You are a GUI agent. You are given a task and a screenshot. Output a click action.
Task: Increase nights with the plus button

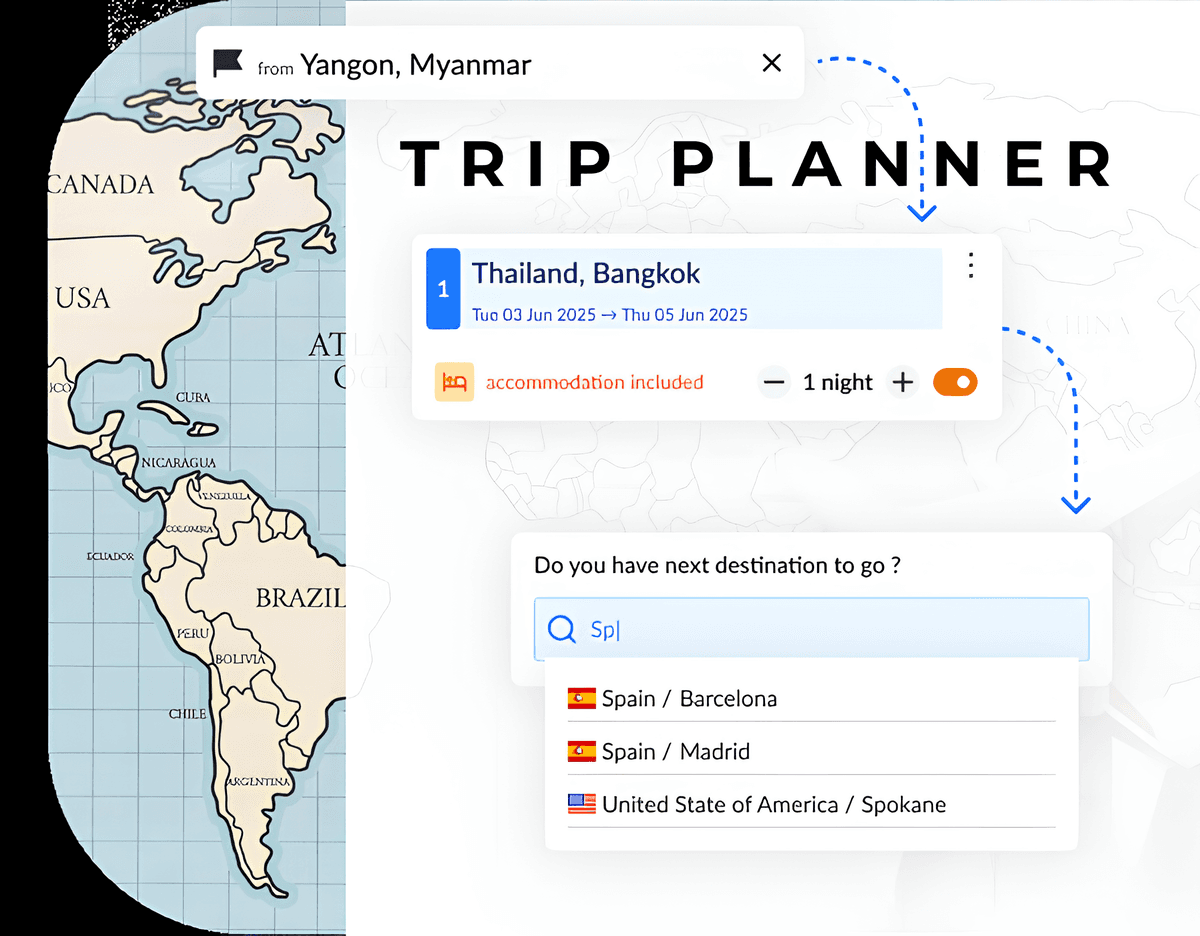click(903, 382)
